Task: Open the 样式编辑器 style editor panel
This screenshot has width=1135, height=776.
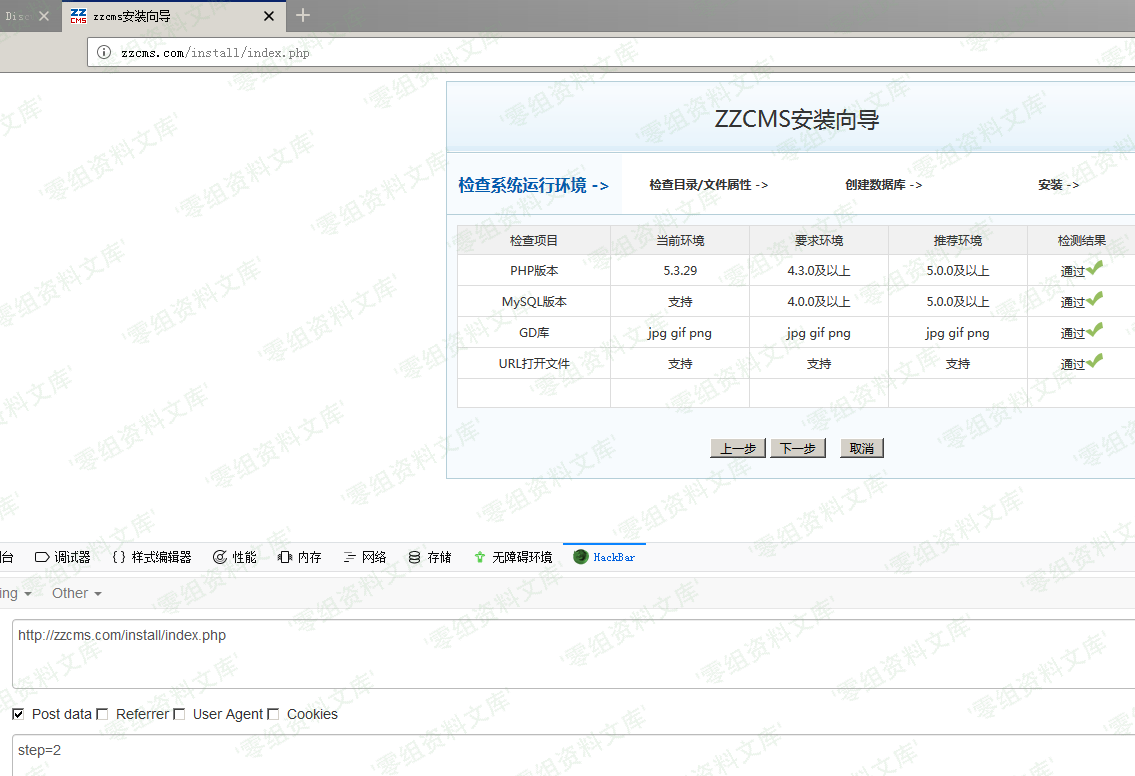Action: pyautogui.click(x=151, y=557)
